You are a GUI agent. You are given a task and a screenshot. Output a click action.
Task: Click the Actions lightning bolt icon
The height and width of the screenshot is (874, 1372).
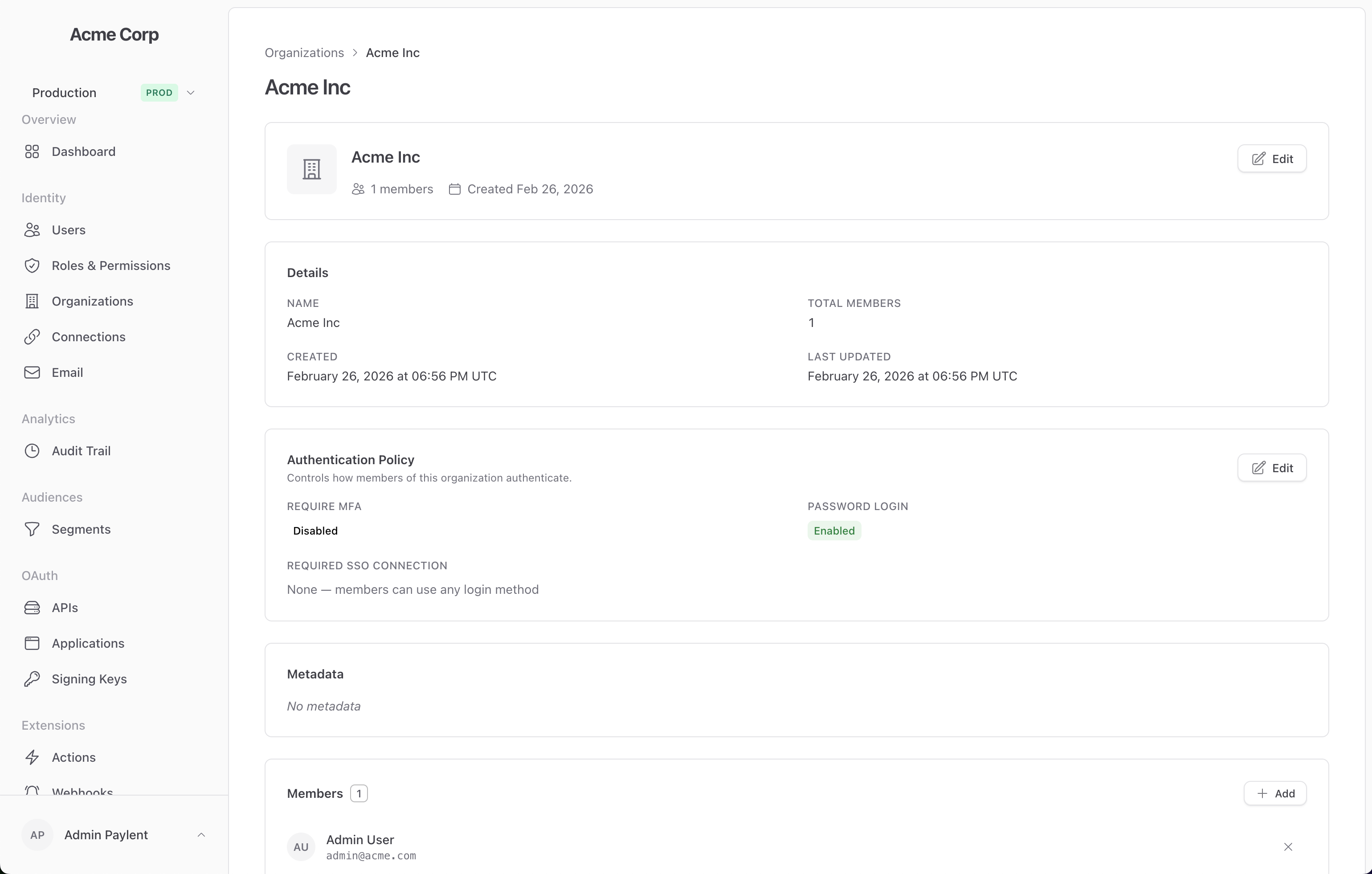coord(33,757)
